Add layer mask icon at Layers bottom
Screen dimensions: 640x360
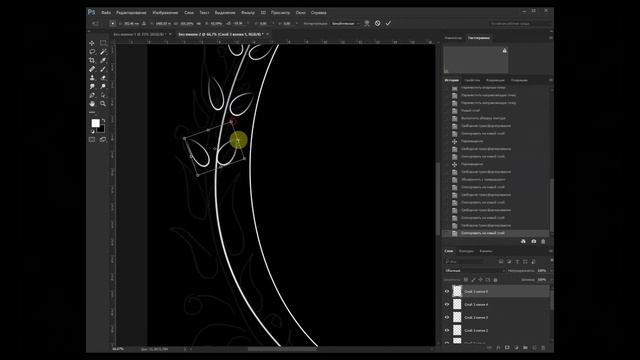(507, 348)
